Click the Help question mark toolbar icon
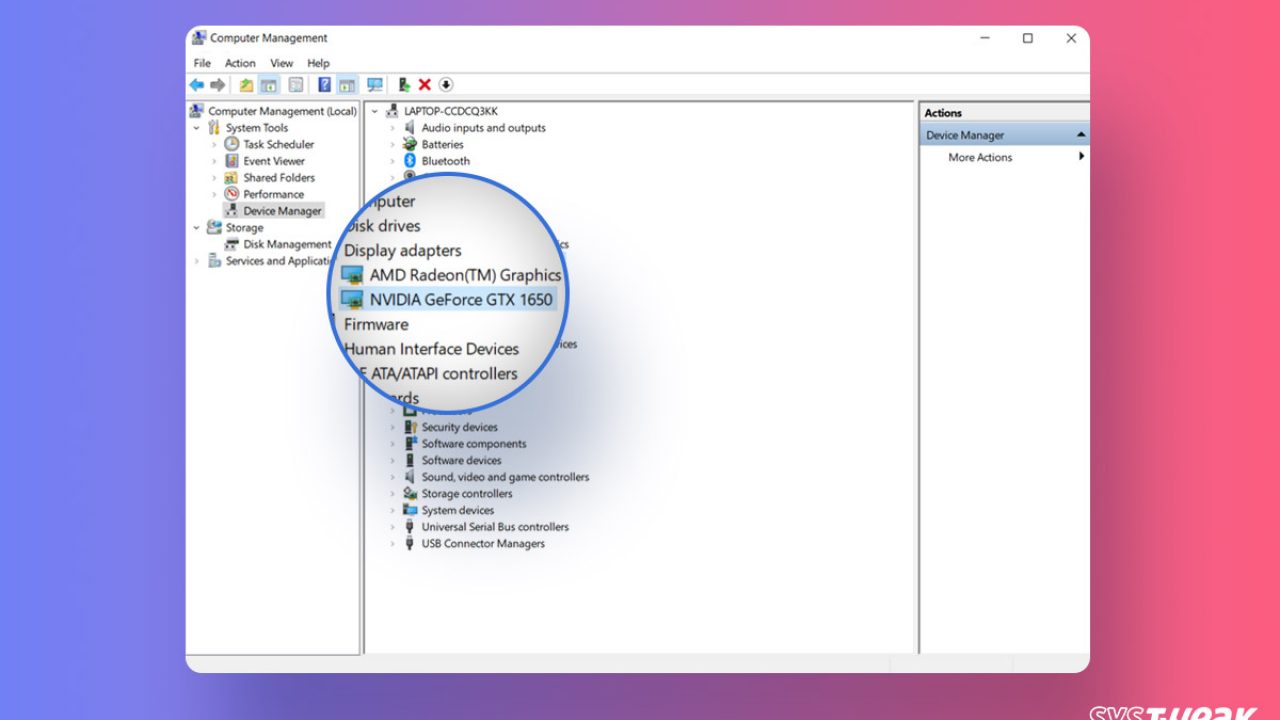The height and width of the screenshot is (720, 1280). 324,85
